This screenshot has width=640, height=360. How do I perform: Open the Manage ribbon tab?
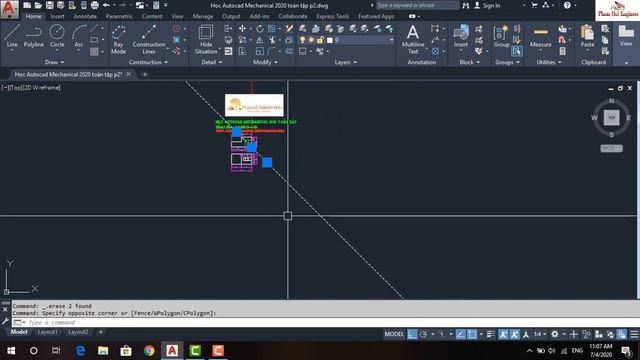pyautogui.click(x=203, y=16)
